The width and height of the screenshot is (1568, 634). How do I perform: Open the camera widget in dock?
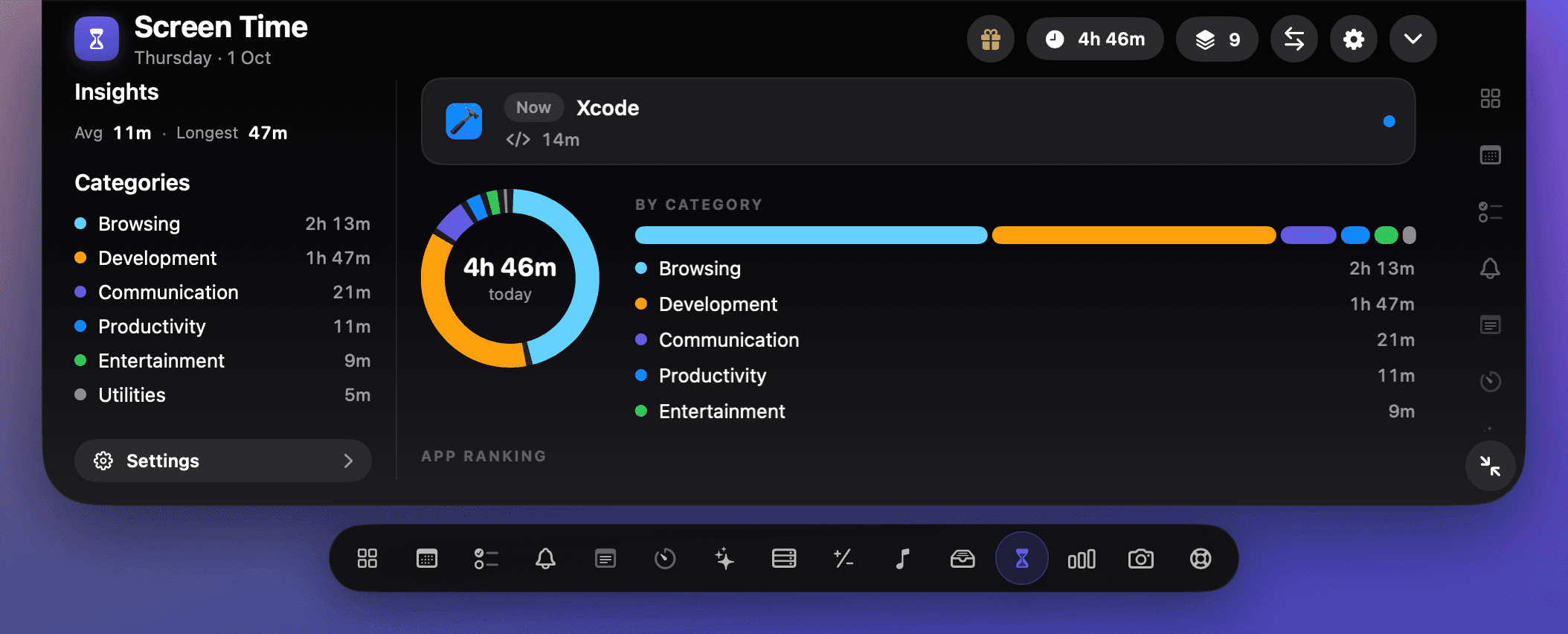tap(1141, 559)
